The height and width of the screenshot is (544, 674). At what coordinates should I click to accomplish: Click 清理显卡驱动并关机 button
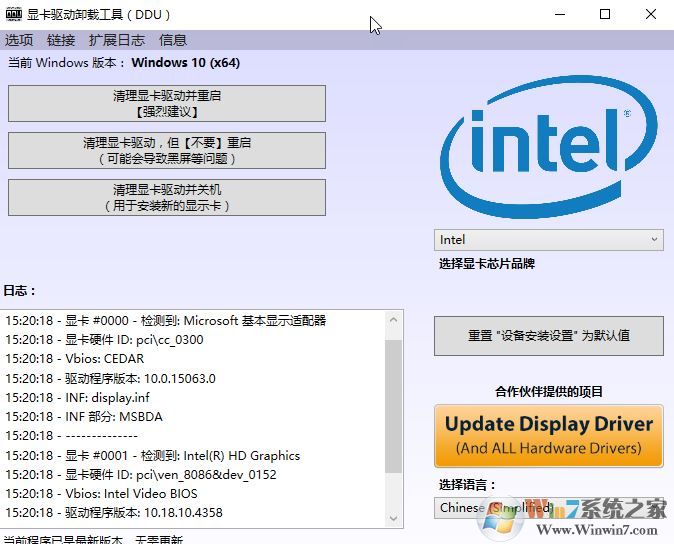tap(167, 197)
